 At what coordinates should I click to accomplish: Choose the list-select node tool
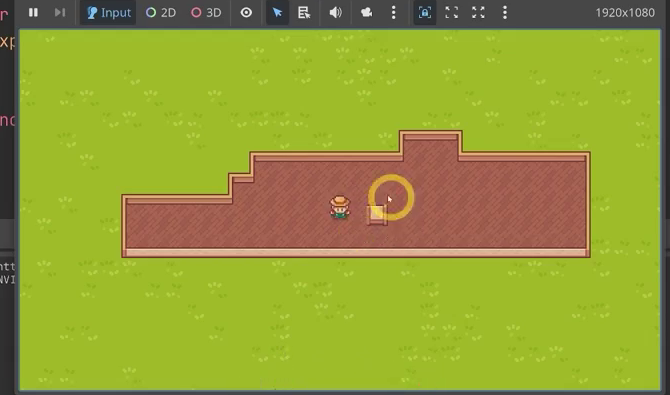[x=304, y=12]
